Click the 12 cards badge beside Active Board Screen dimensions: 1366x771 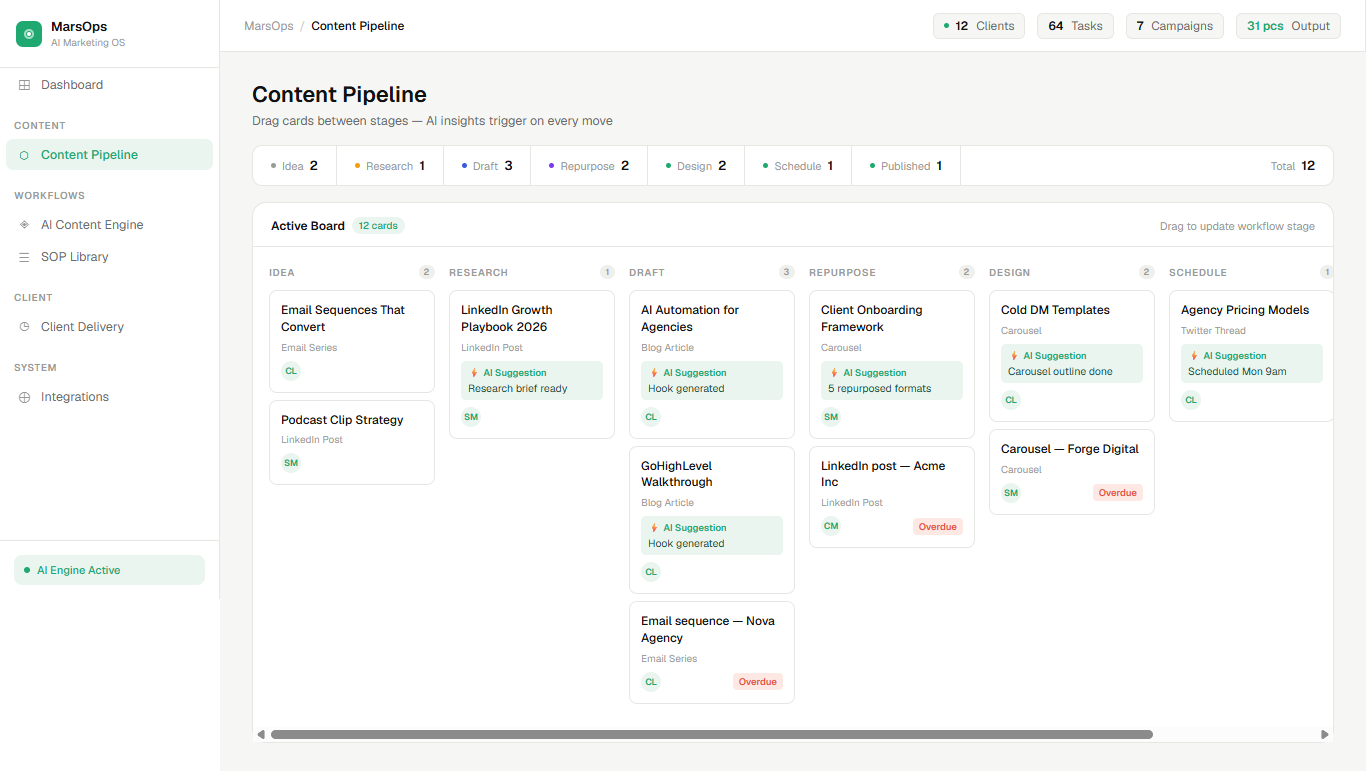(x=378, y=226)
